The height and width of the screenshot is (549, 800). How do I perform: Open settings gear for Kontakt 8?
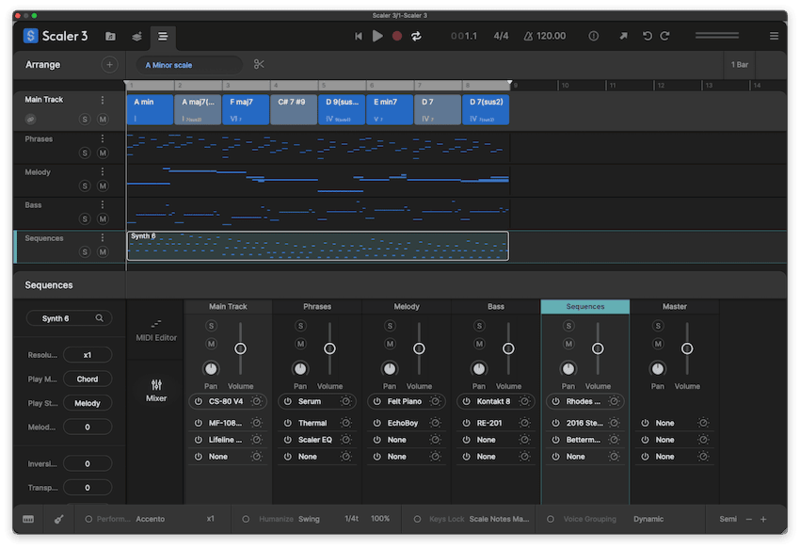[524, 402]
